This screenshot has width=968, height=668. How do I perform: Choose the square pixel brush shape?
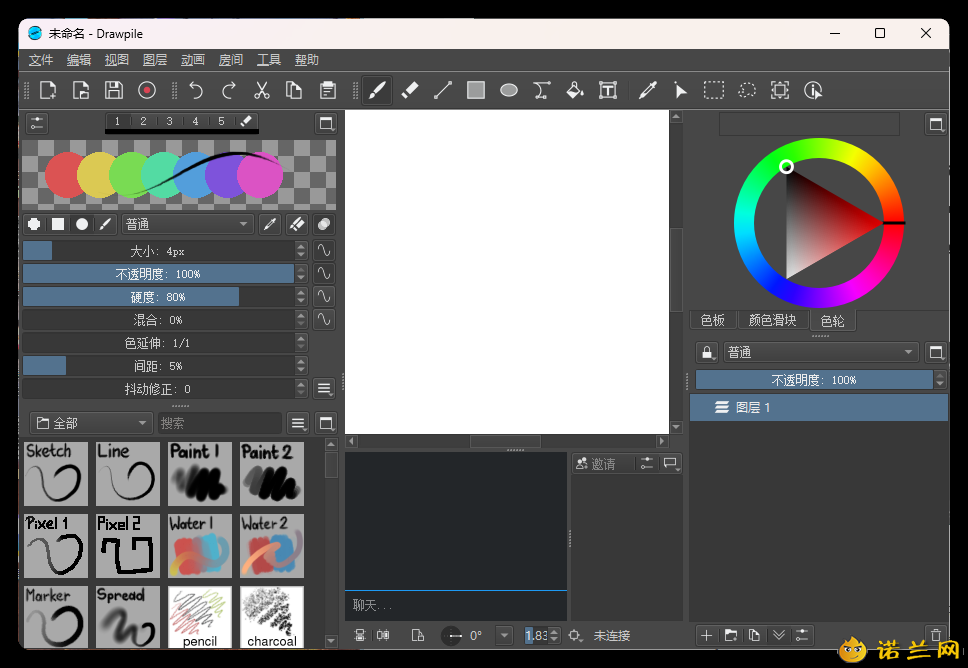(x=58, y=224)
